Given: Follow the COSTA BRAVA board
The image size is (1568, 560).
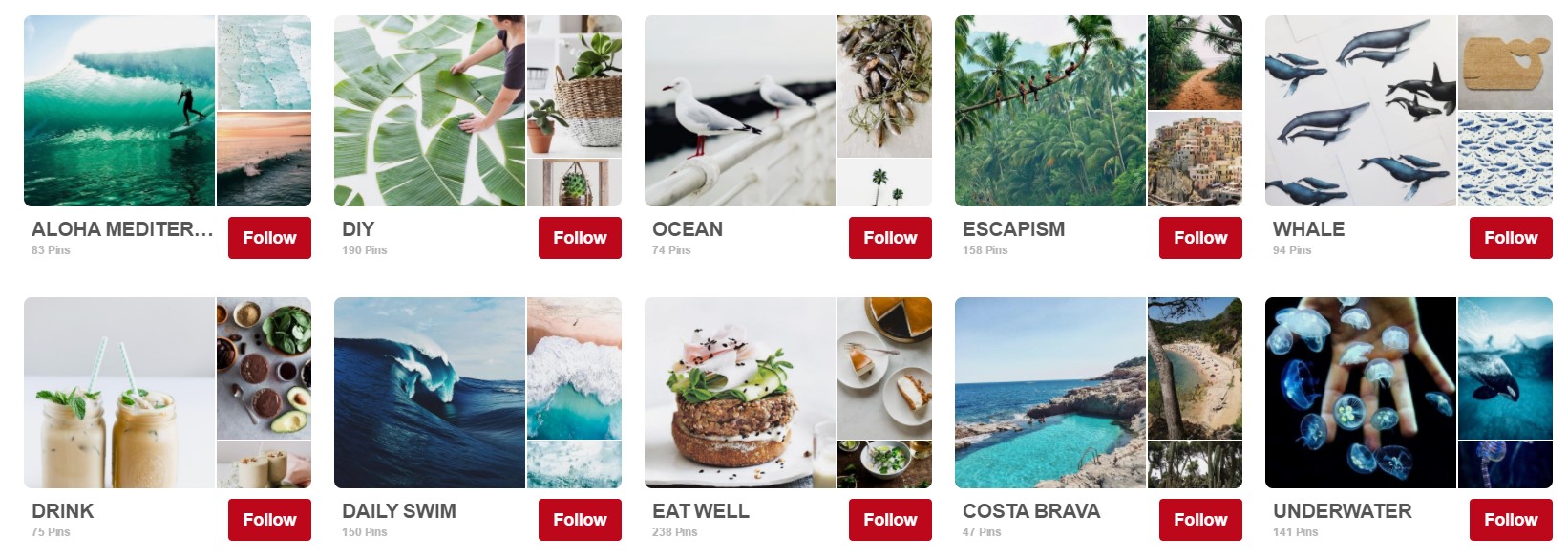Looking at the screenshot, I should (x=1200, y=520).
